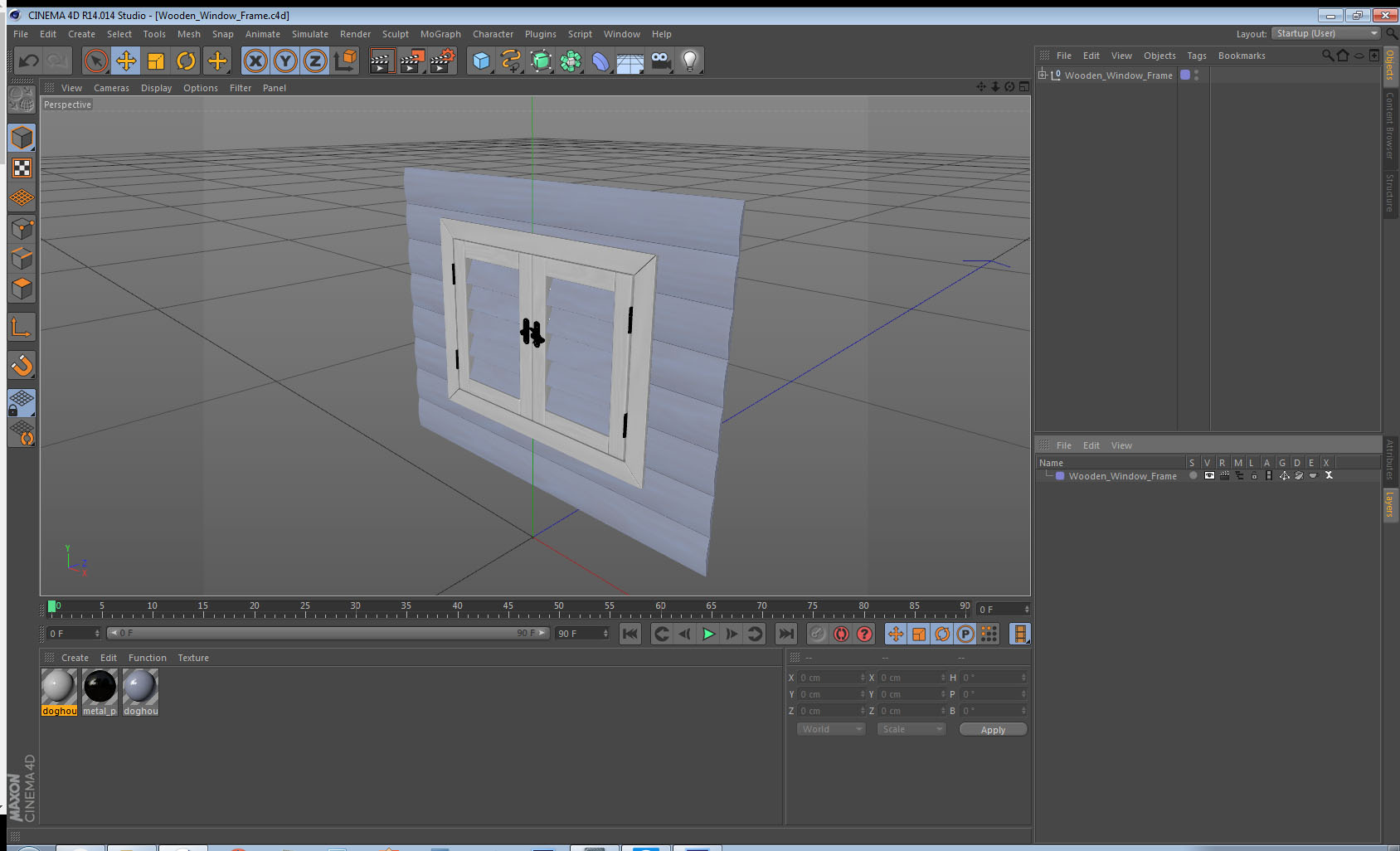
Task: Toggle the Snap magnet icon
Action: 22,365
